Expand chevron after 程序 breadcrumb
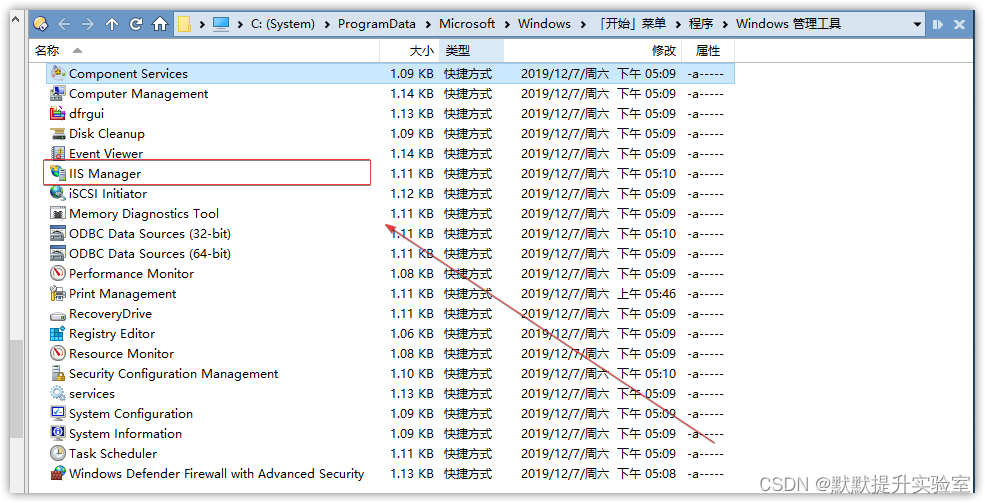Viewport: 985px width, 503px height. coord(725,24)
